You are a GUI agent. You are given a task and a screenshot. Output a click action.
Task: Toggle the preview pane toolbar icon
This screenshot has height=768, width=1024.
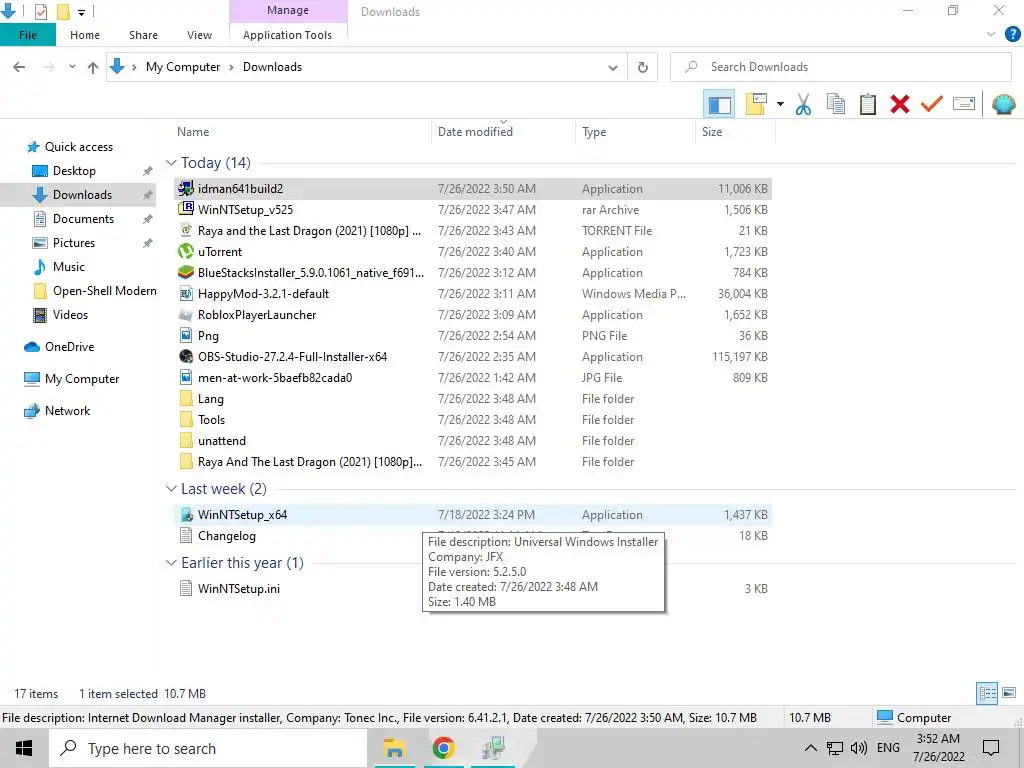[719, 104]
